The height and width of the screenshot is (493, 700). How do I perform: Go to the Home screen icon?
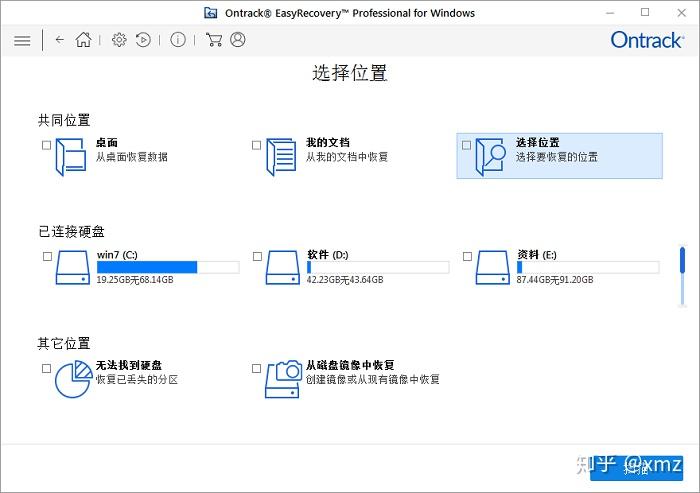point(83,40)
